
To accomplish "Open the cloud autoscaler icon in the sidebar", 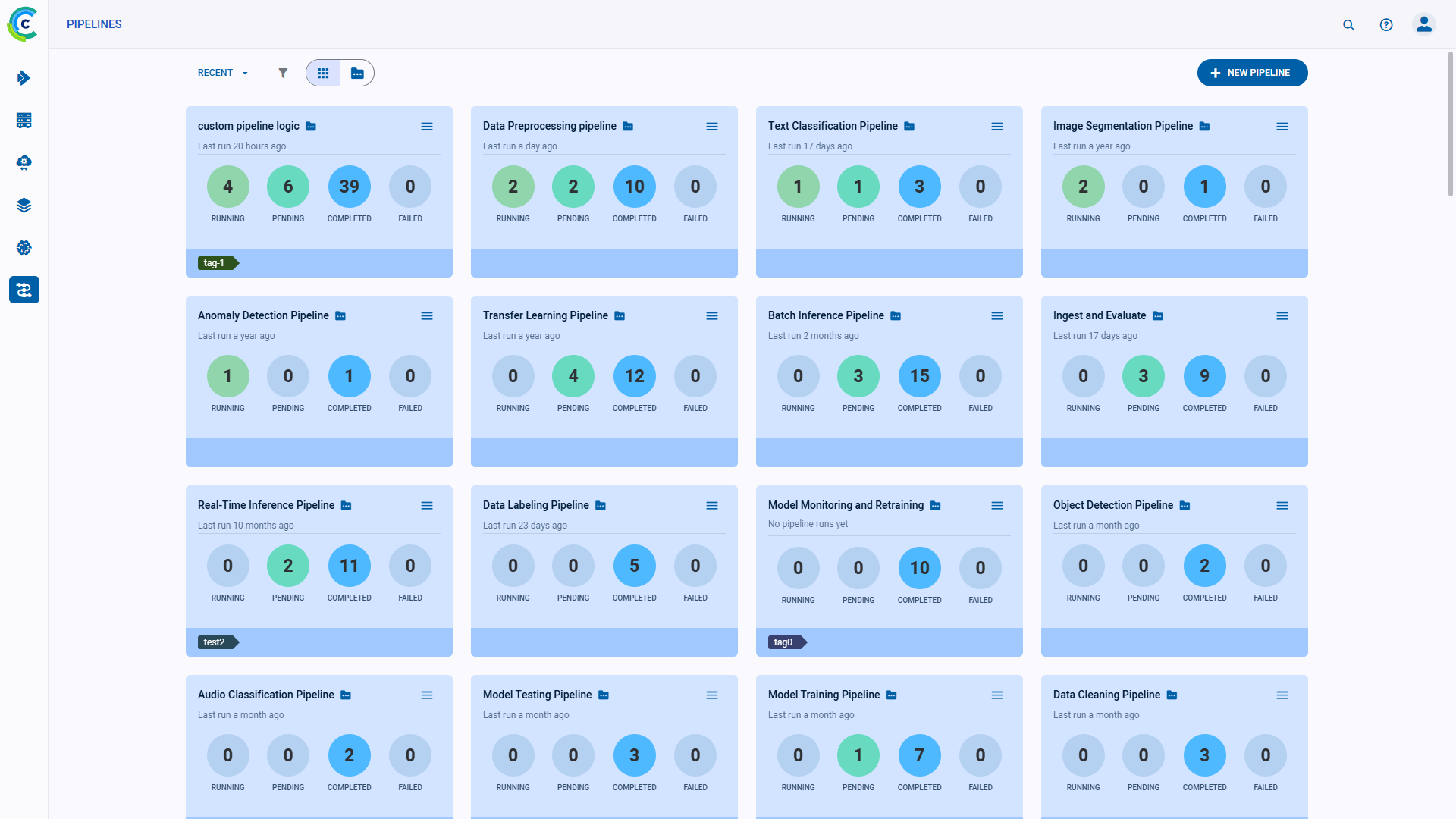I will tap(24, 162).
